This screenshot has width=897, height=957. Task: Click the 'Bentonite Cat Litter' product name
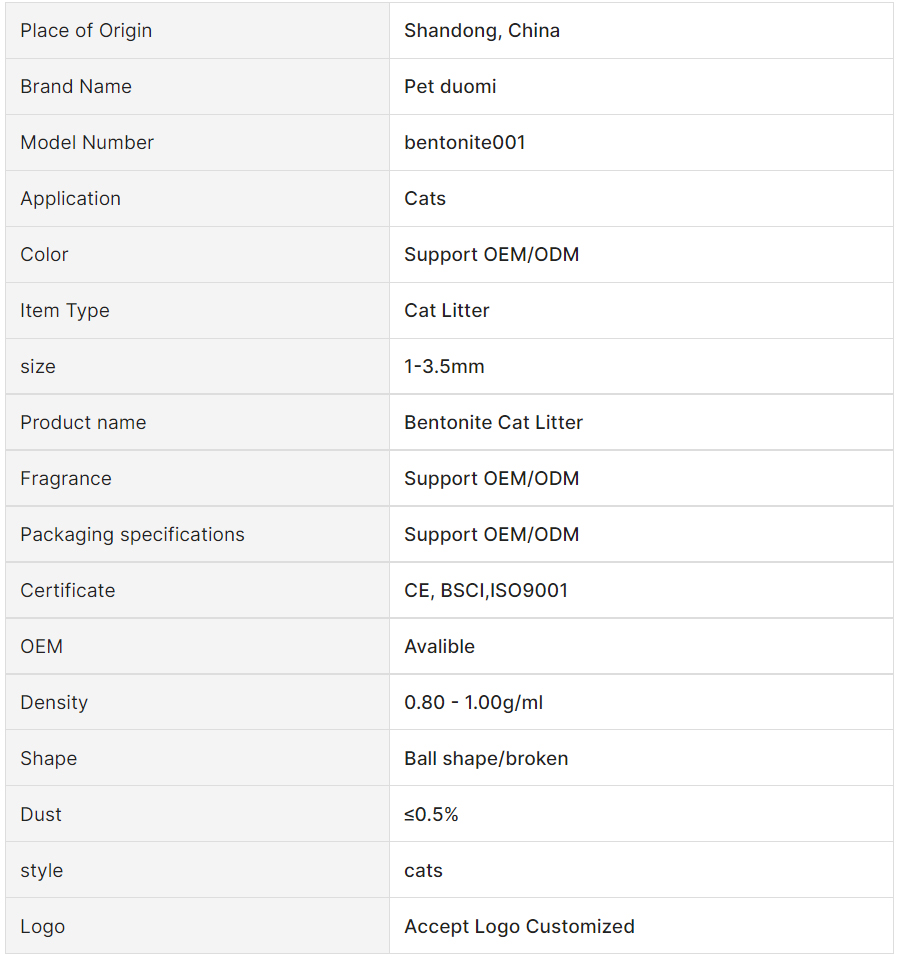[493, 423]
